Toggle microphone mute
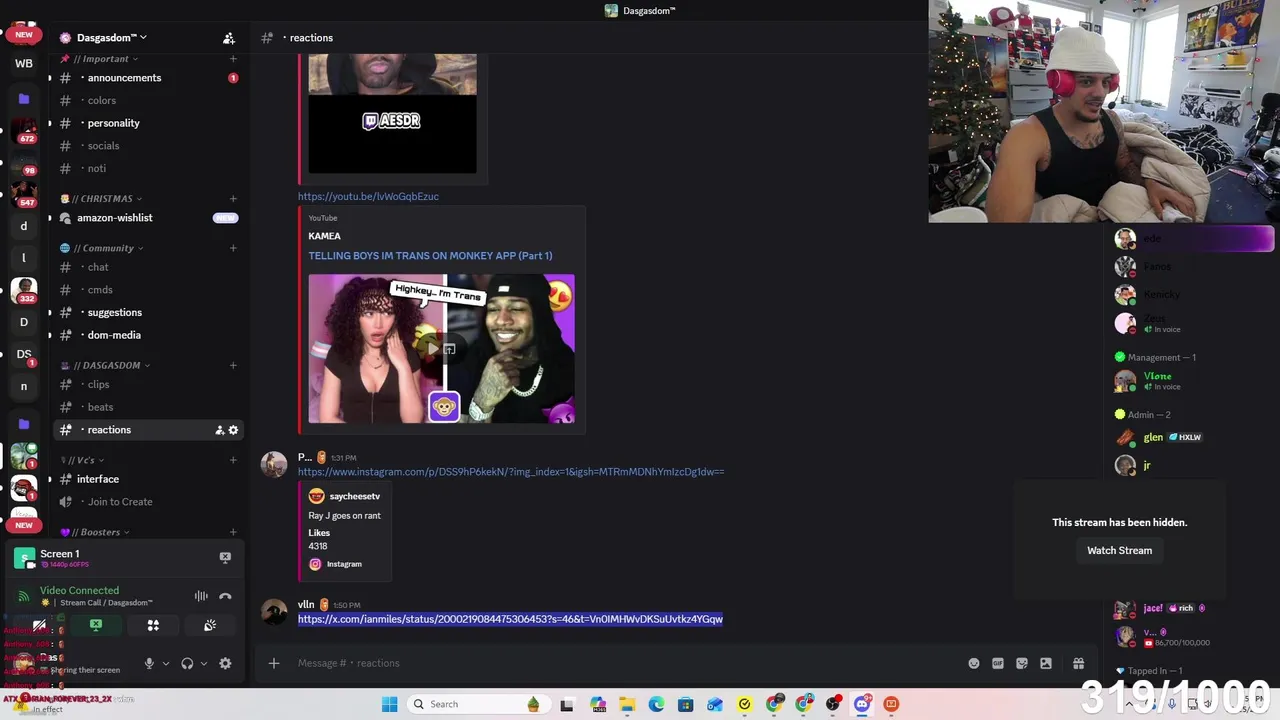This screenshot has width=1280, height=720. [x=149, y=663]
